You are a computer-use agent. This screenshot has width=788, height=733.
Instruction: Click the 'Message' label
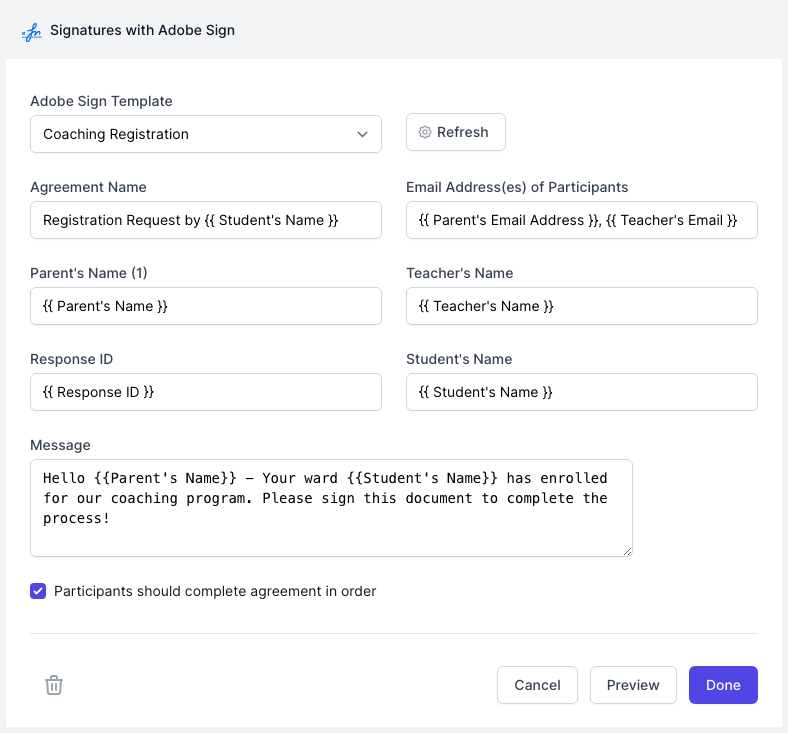(x=60, y=445)
